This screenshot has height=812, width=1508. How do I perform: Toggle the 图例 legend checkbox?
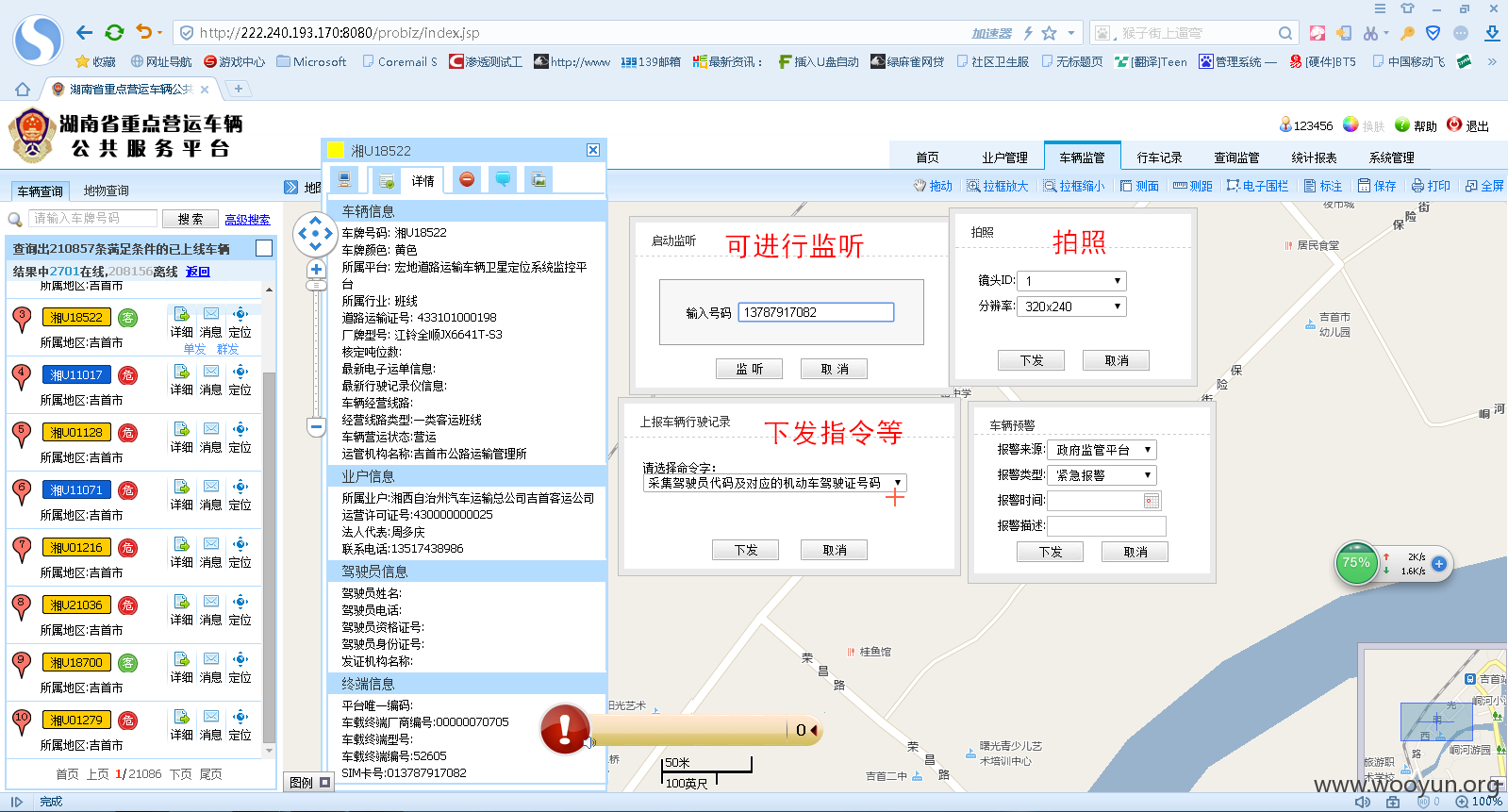click(x=324, y=782)
